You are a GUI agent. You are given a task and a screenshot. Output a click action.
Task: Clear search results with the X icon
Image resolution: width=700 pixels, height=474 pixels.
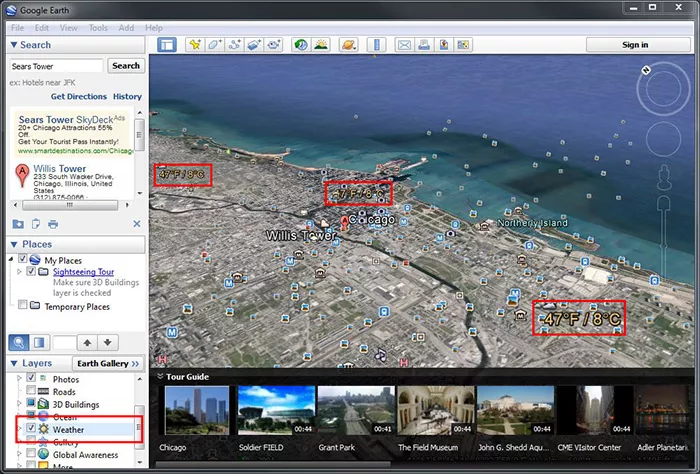pos(137,224)
